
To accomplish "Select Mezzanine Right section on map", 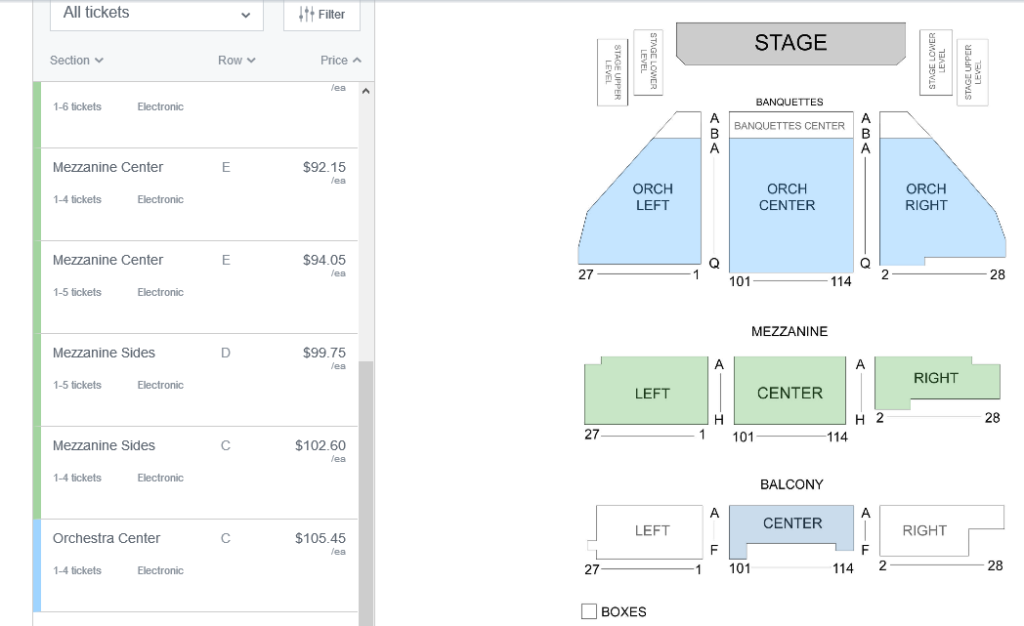I will pyautogui.click(x=935, y=378).
